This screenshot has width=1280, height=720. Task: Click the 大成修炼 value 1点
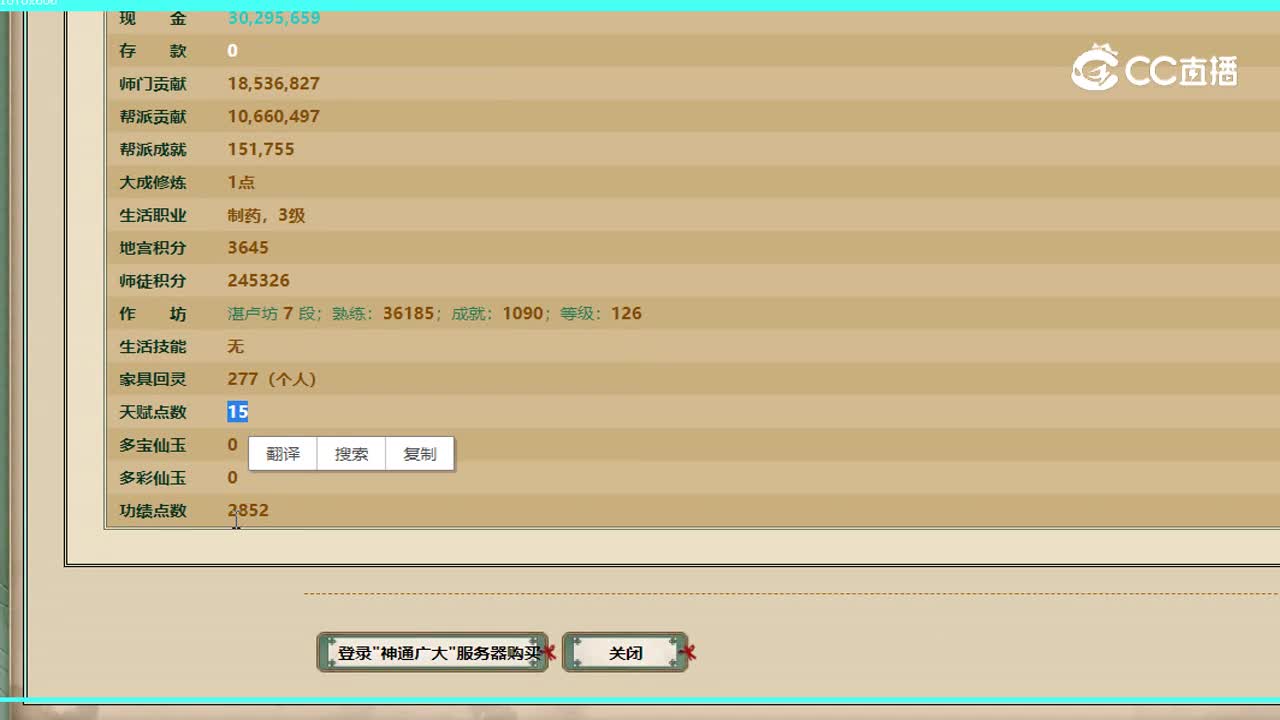[x=241, y=183]
